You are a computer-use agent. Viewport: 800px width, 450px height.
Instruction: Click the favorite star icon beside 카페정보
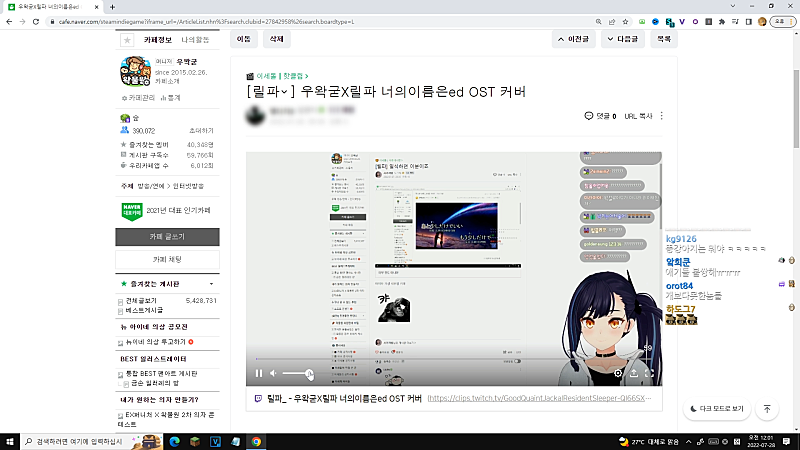(127, 40)
